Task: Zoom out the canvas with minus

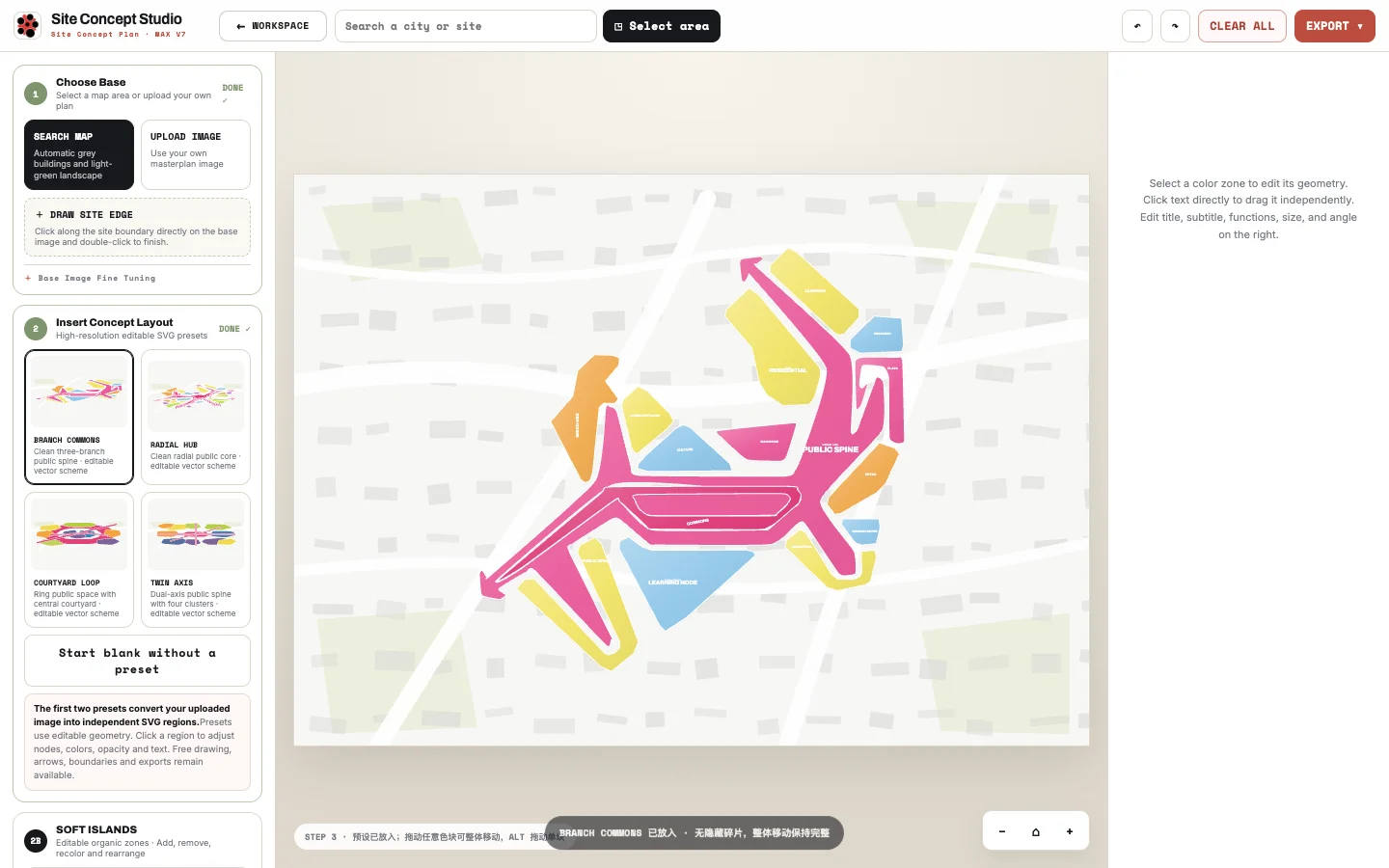Action: coord(1002,831)
